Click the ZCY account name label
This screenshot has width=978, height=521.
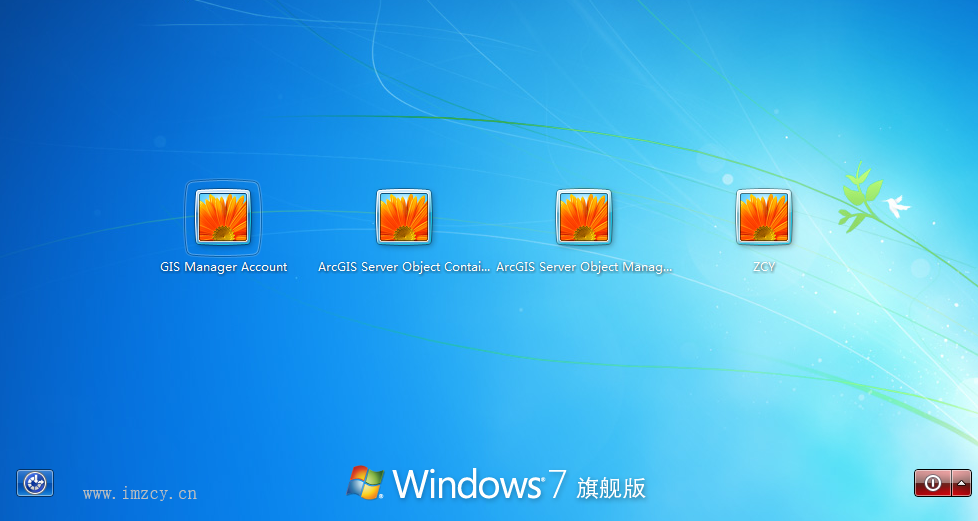[764, 267]
